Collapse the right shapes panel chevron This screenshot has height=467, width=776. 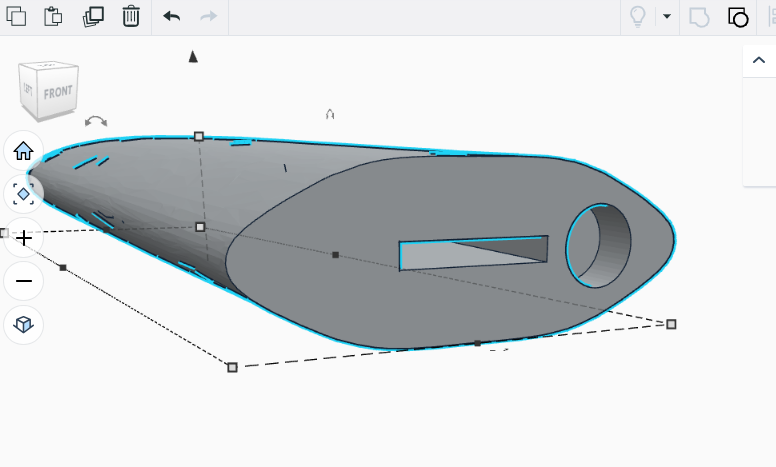click(759, 60)
